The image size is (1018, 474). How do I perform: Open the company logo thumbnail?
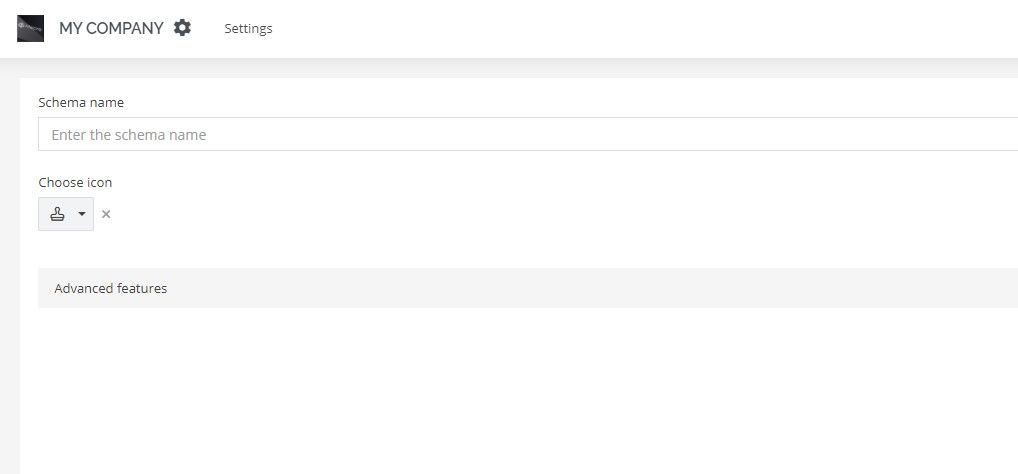click(x=31, y=29)
